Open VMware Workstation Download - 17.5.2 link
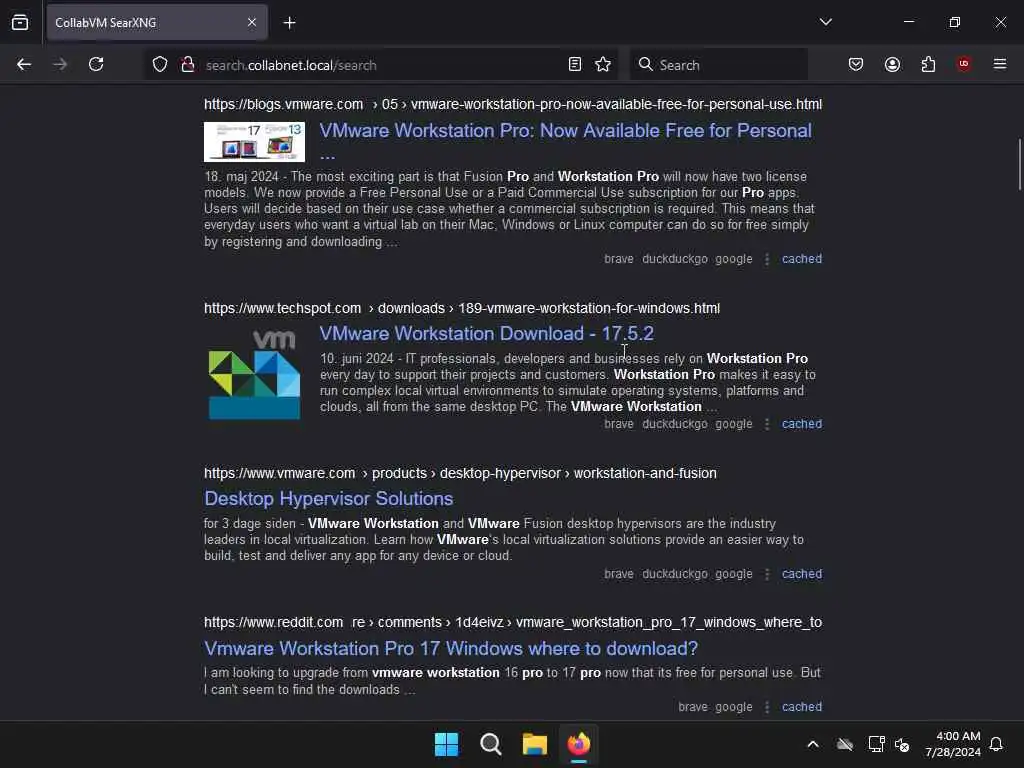Screen dimensions: 1024x768 [x=487, y=334]
